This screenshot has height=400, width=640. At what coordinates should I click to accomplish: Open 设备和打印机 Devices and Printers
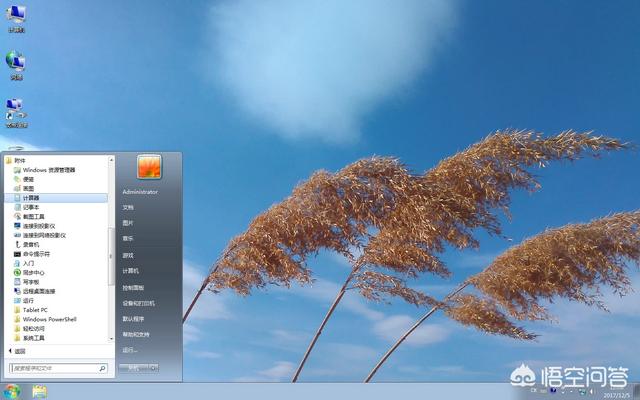point(138,303)
